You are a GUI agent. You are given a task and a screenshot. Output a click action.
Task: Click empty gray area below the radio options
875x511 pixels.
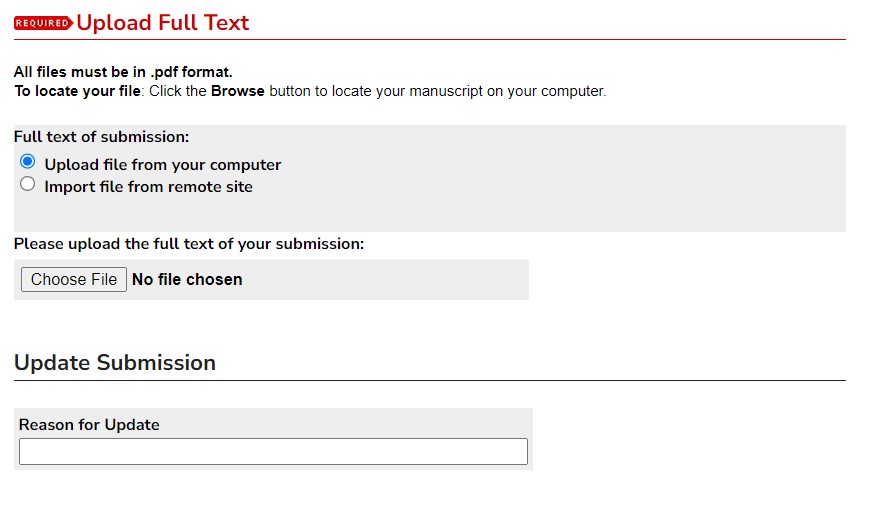point(430,214)
